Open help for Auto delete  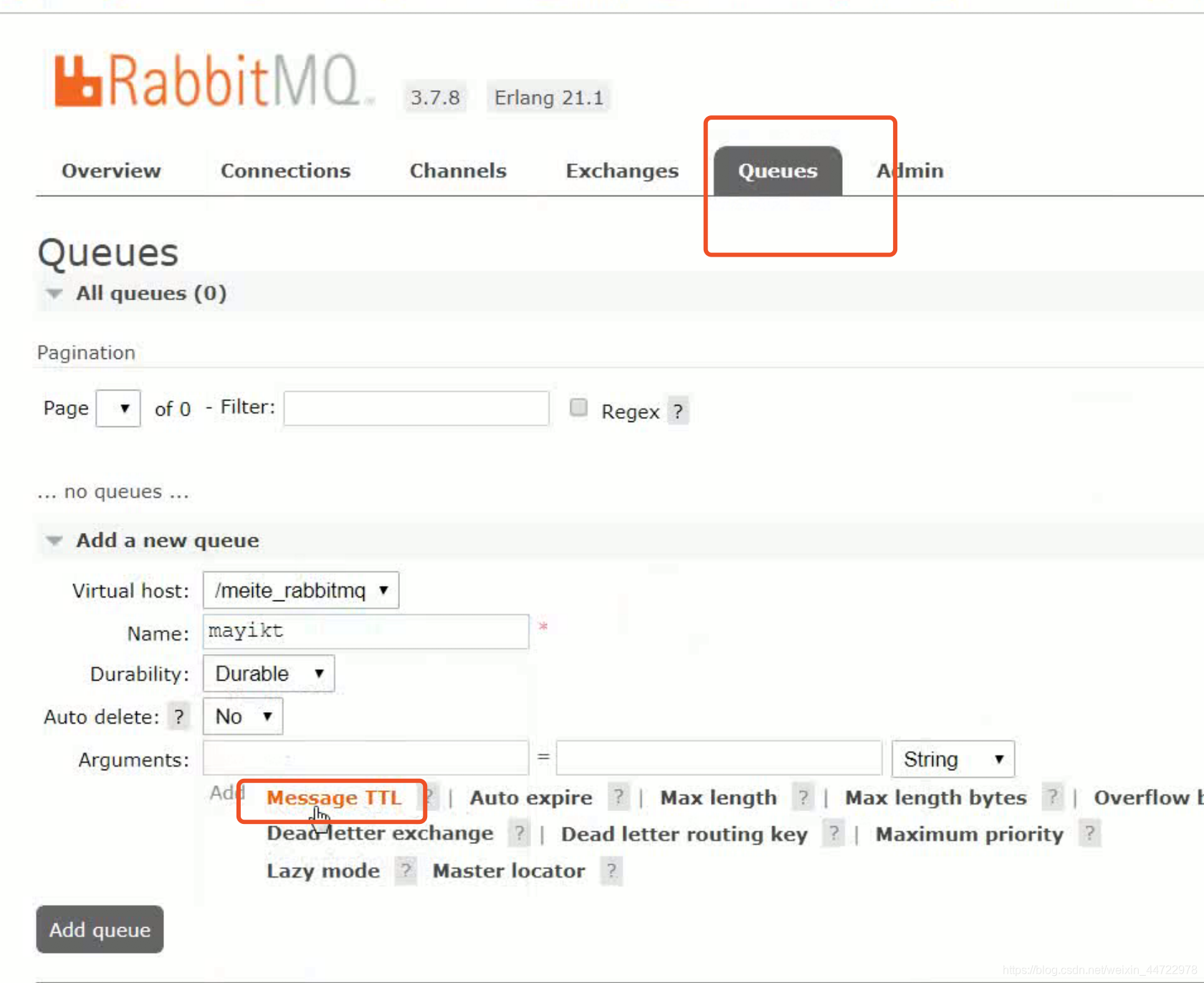[x=178, y=716]
